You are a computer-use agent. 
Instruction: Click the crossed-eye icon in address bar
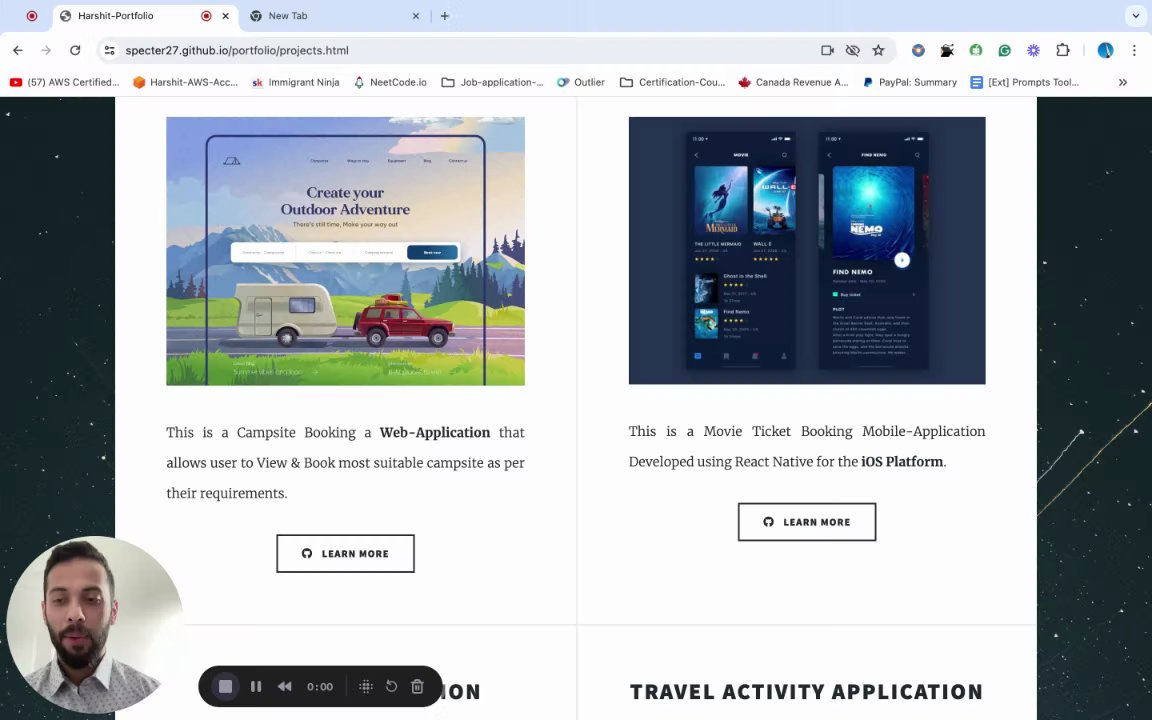click(852, 50)
